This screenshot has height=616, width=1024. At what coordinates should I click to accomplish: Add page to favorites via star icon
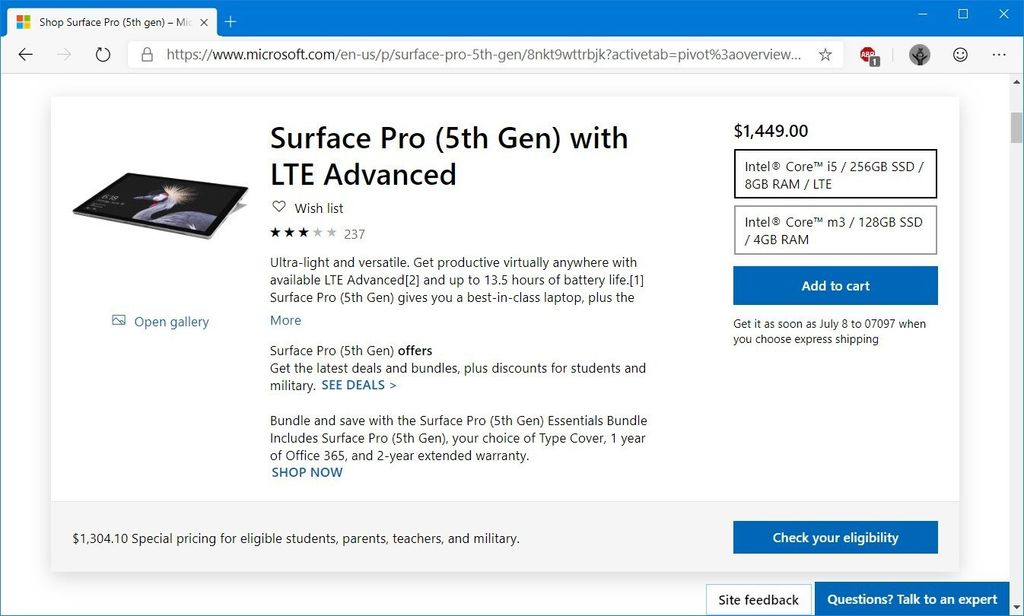(x=826, y=55)
